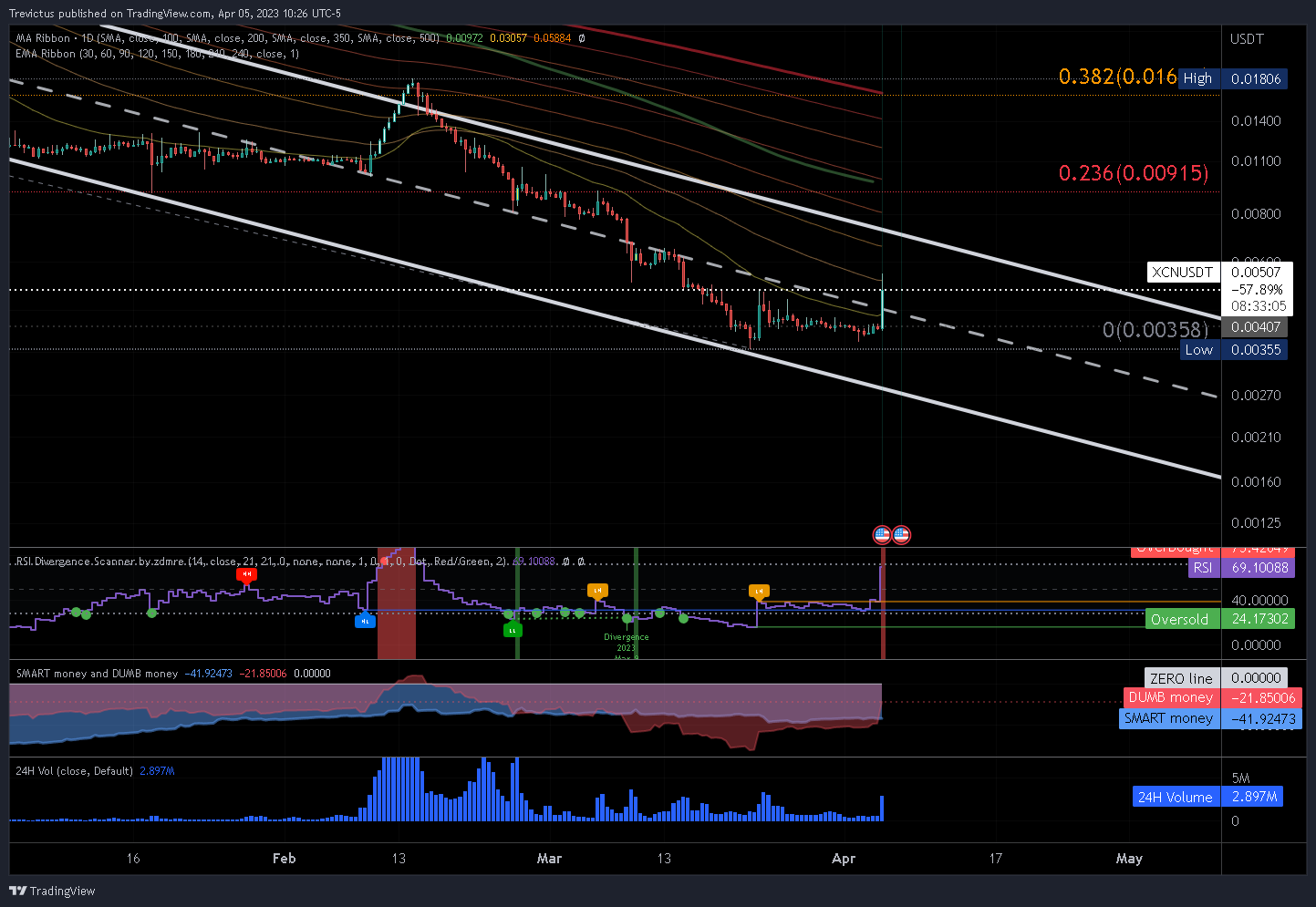1316x907 pixels.
Task: Click the 0.382 Fibonacci level label
Action: tap(1118, 77)
